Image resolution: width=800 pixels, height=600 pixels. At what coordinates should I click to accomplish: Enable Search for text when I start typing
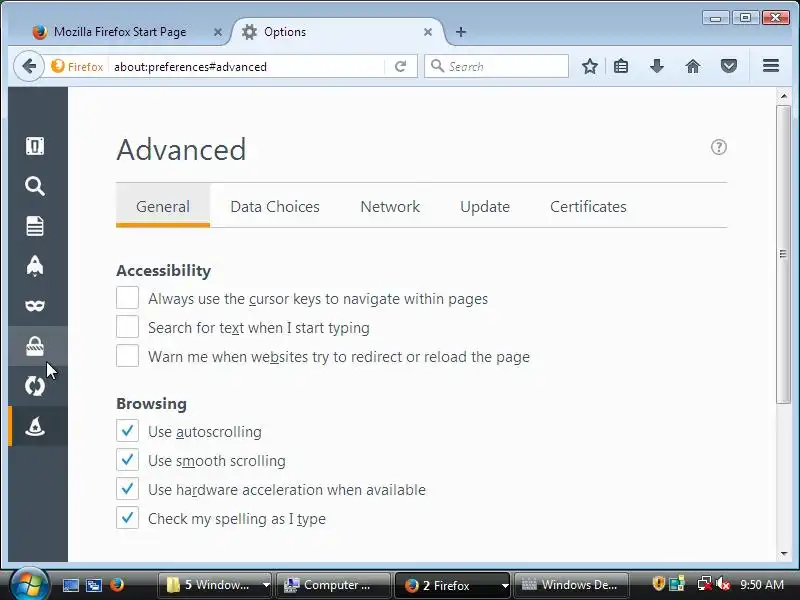click(x=128, y=327)
